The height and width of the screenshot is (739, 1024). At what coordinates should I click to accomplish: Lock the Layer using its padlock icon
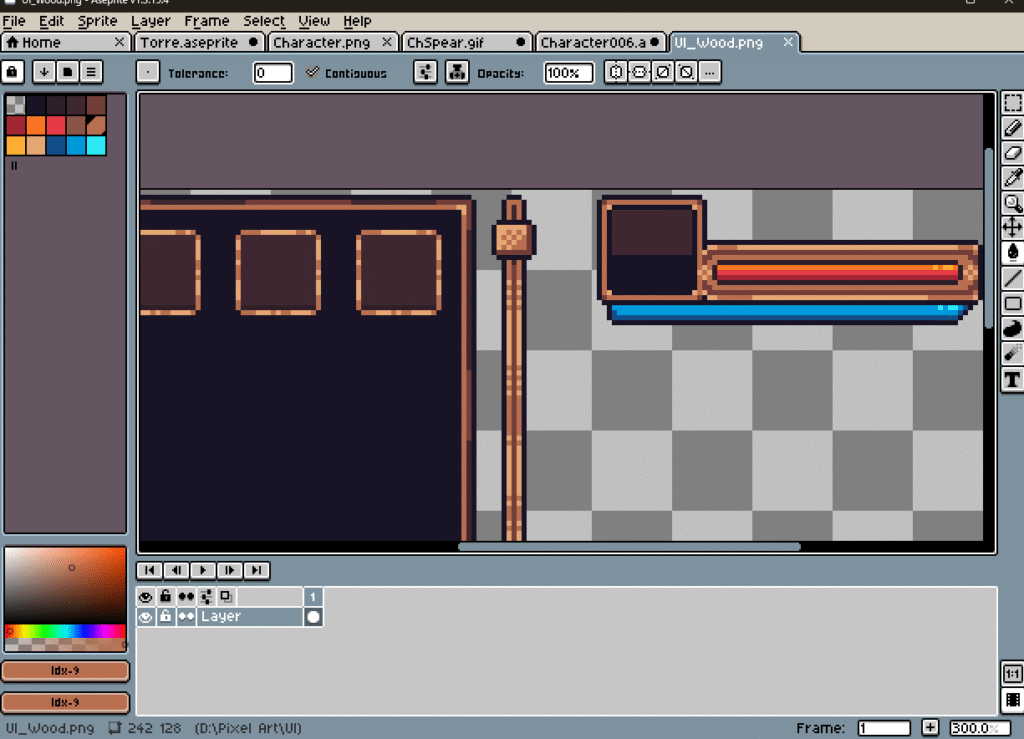[166, 617]
